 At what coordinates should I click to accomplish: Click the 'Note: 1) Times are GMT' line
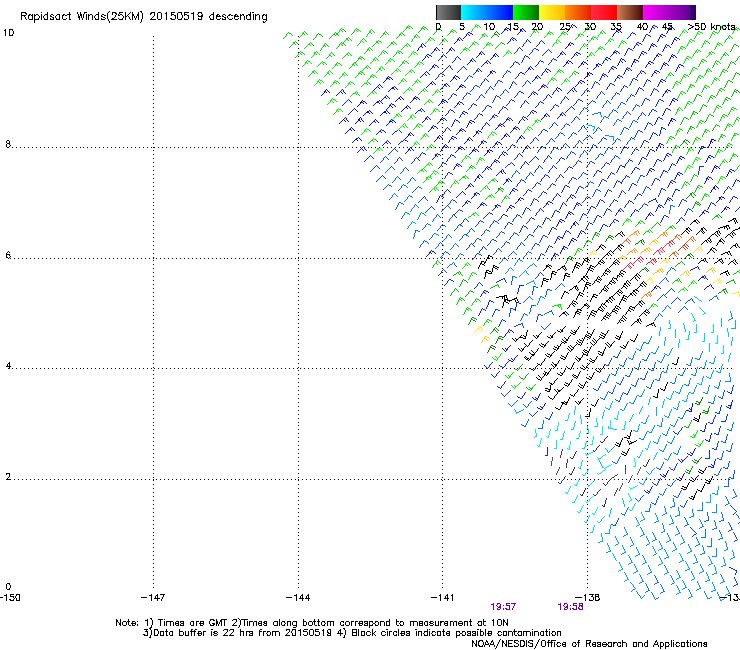point(311,623)
